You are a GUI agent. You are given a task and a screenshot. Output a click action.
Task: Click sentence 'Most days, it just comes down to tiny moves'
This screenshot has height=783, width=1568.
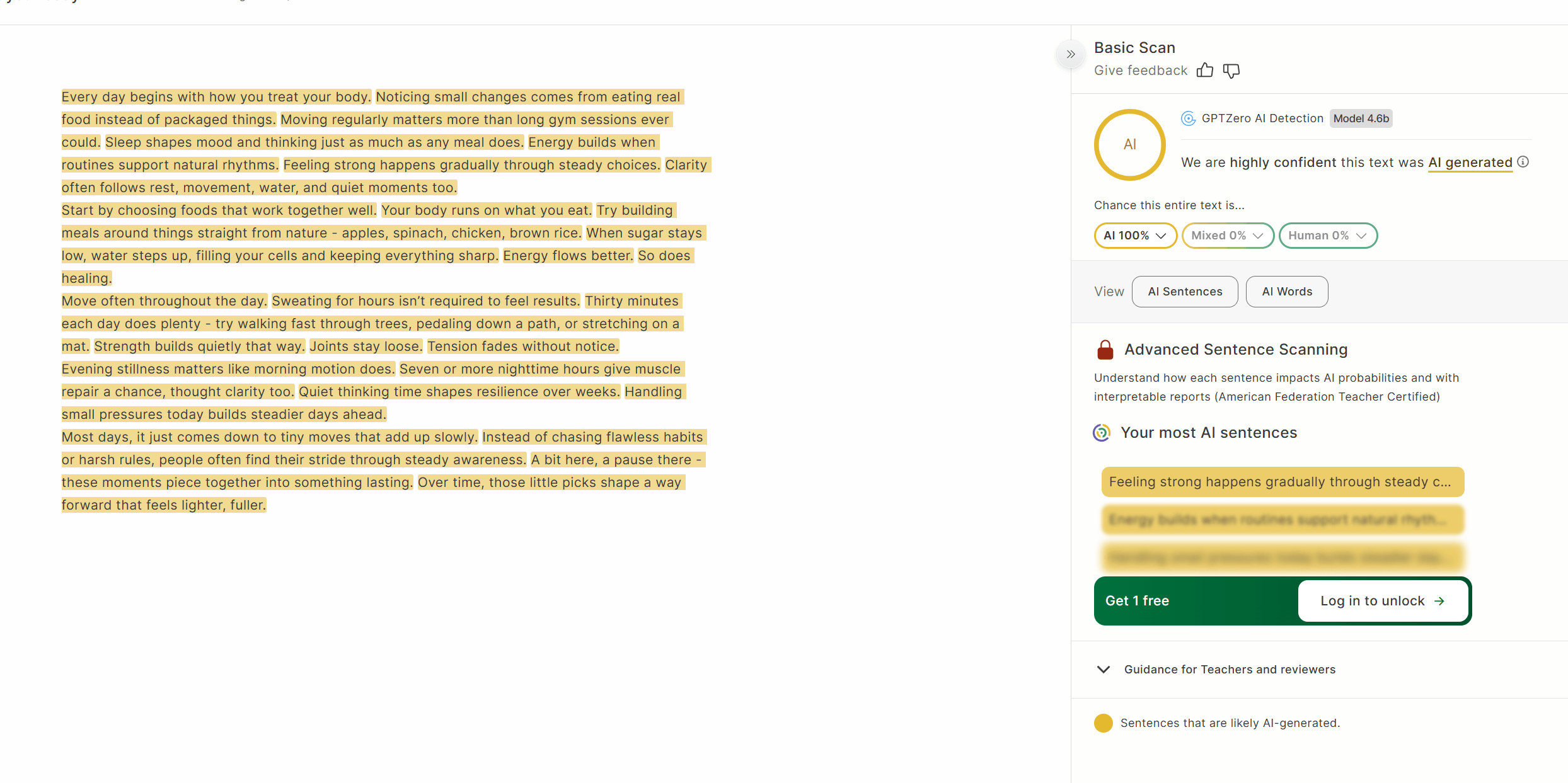(x=269, y=437)
